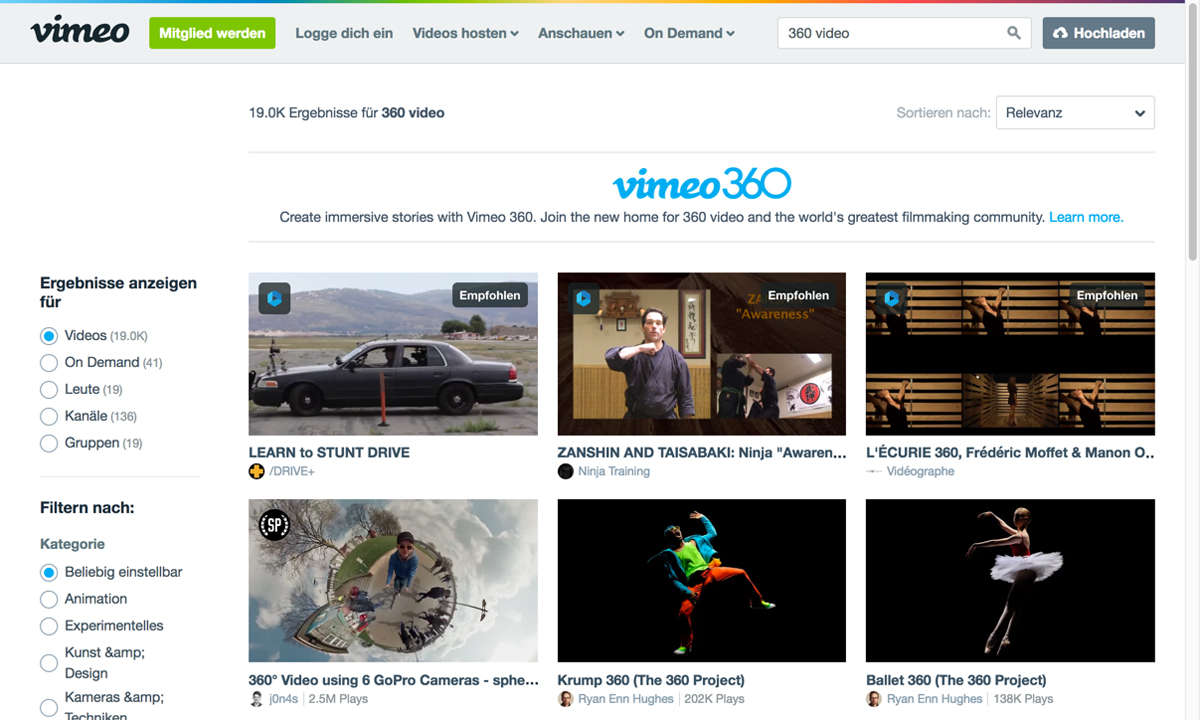Click the 19.0K Ergebnisse results count
Screen dimensions: 1200x720
coord(347,113)
